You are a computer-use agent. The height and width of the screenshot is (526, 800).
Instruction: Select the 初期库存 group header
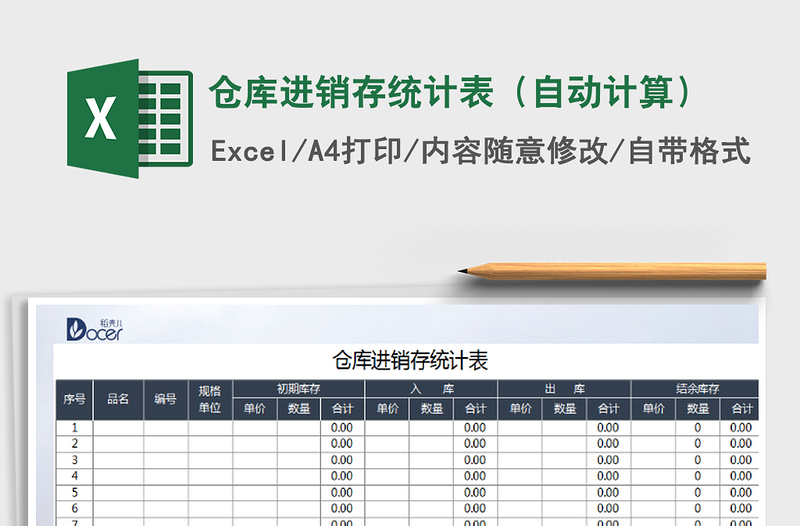click(298, 389)
